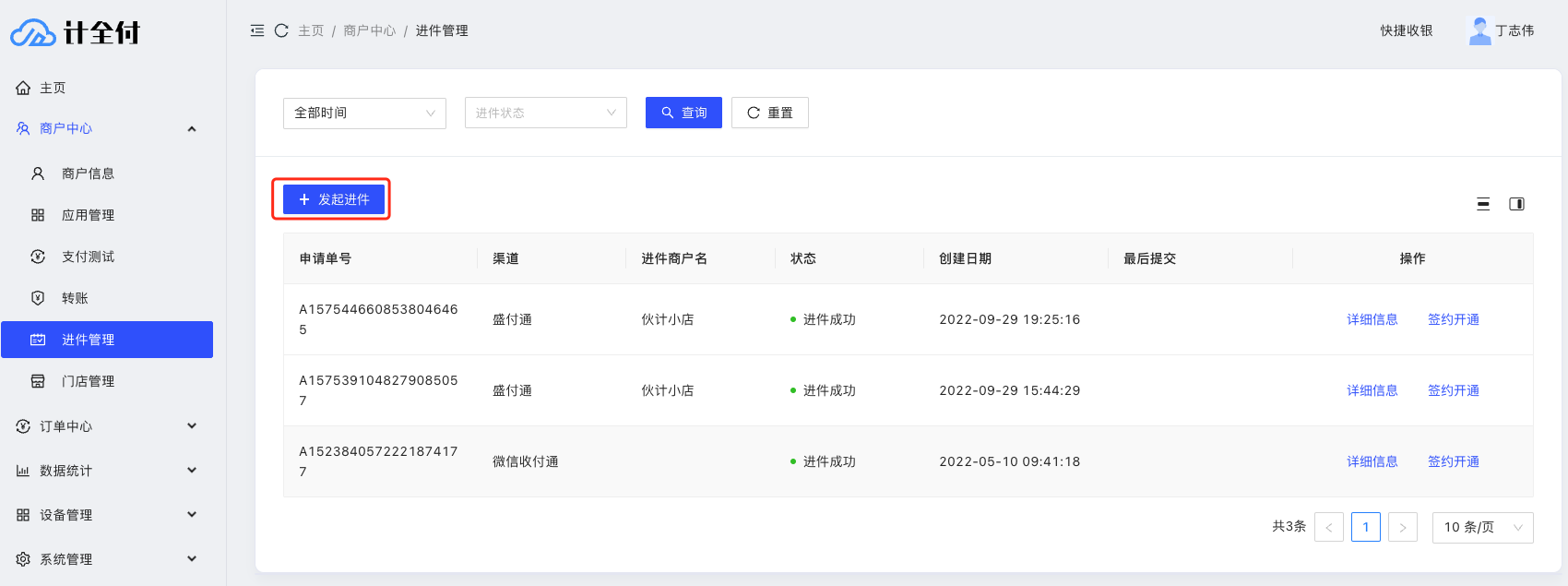
Task: Click the 申请单号 column header
Action: 326,258
